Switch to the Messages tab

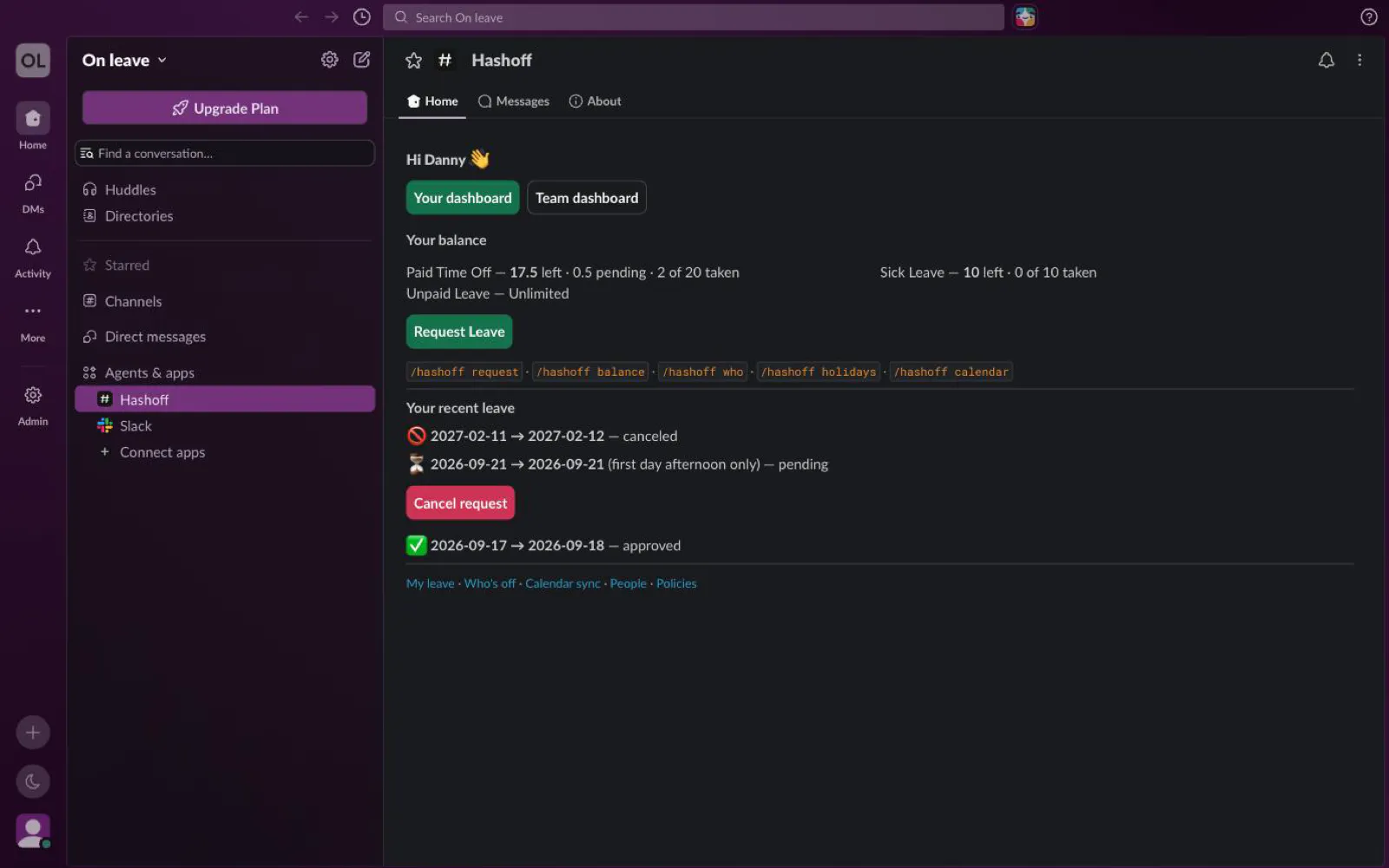tap(514, 102)
